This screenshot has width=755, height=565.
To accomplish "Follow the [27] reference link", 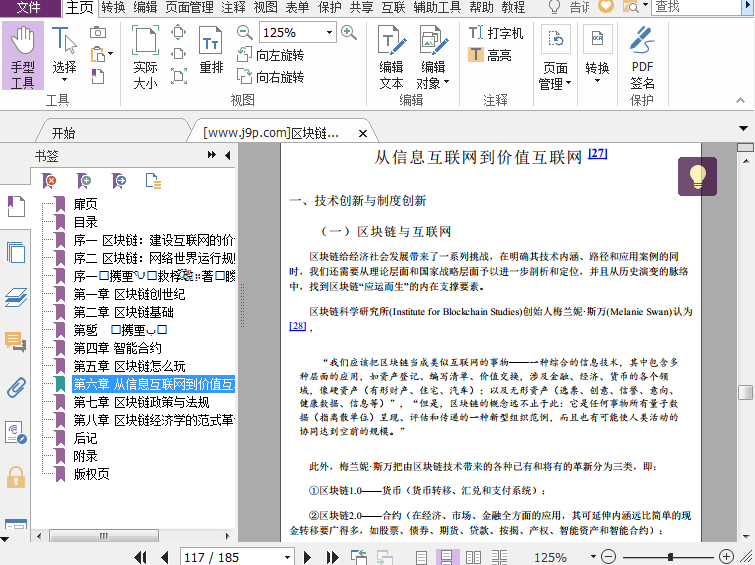I will (598, 153).
